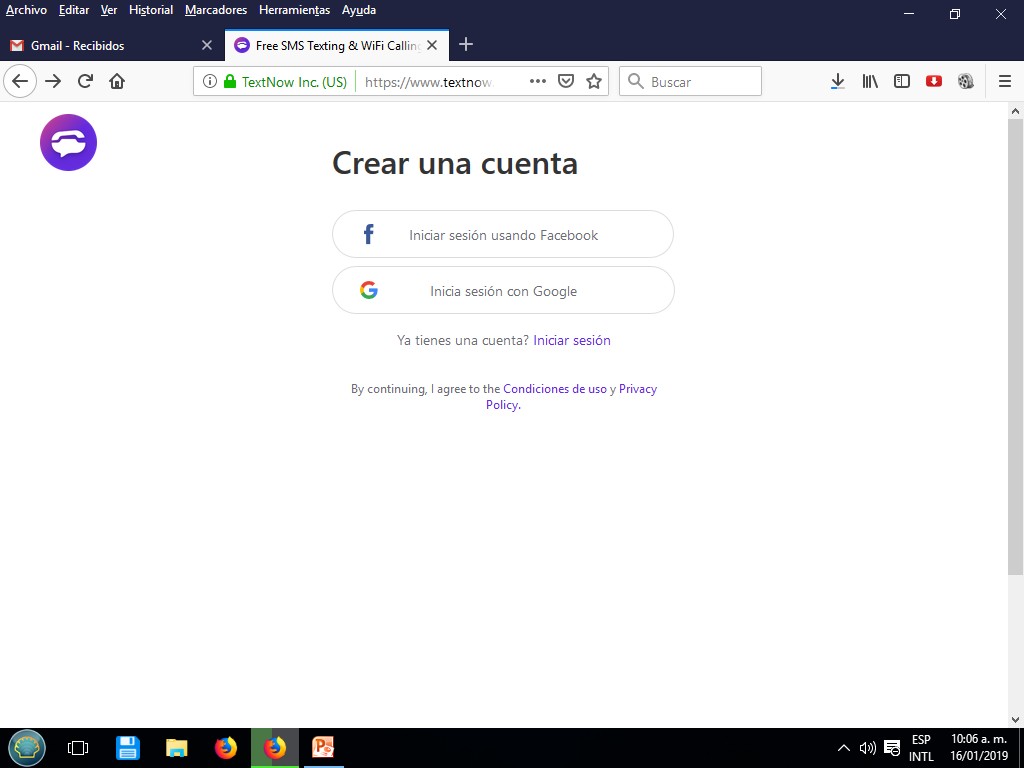Click Inicia sesión con Google button
Viewport: 1024px width, 768px height.
pos(503,291)
